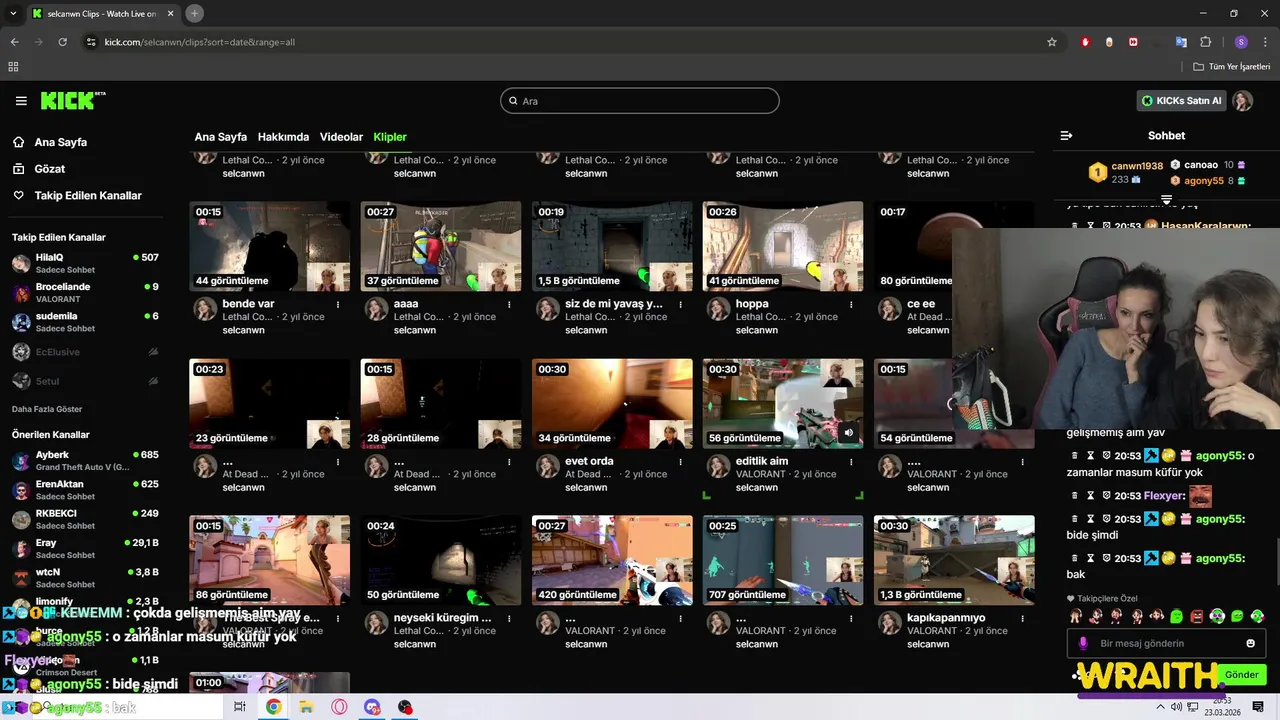Open the hamburger sidebar menu
Viewport: 1280px width, 720px height.
pyautogui.click(x=21, y=101)
